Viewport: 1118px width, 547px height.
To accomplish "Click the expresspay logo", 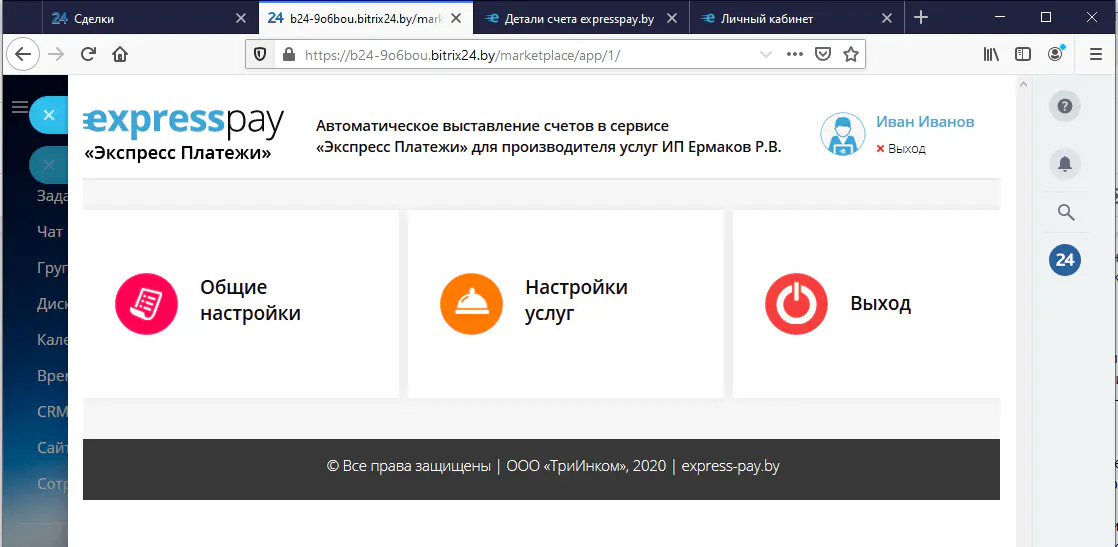I will click(184, 123).
